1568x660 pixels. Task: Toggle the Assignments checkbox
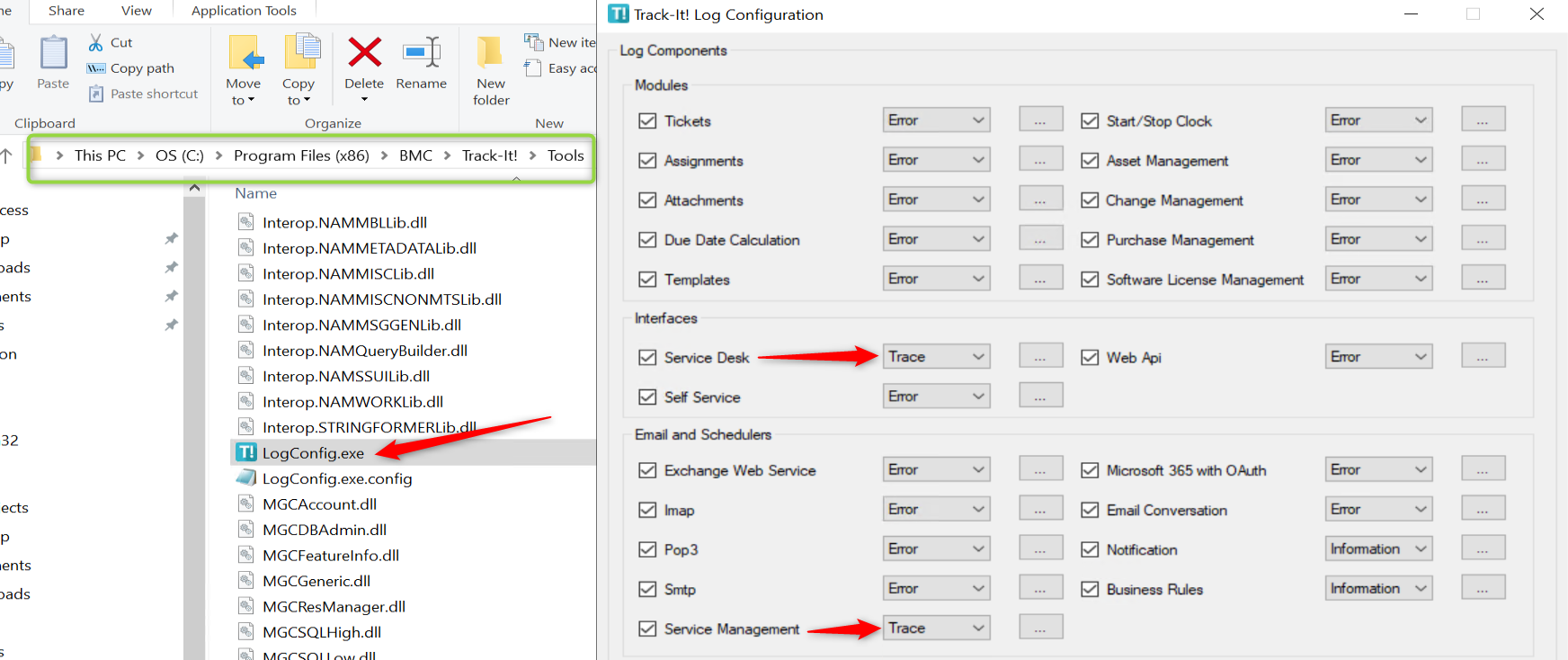[647, 160]
